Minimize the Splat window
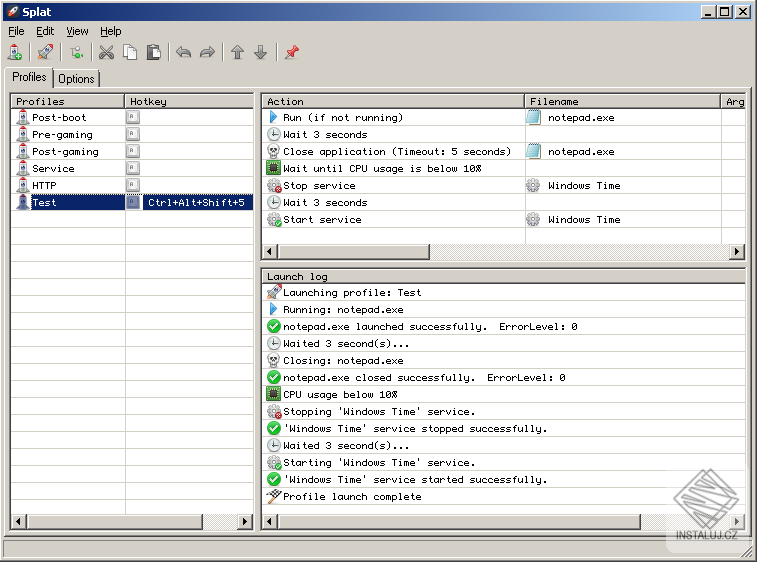 coord(708,12)
